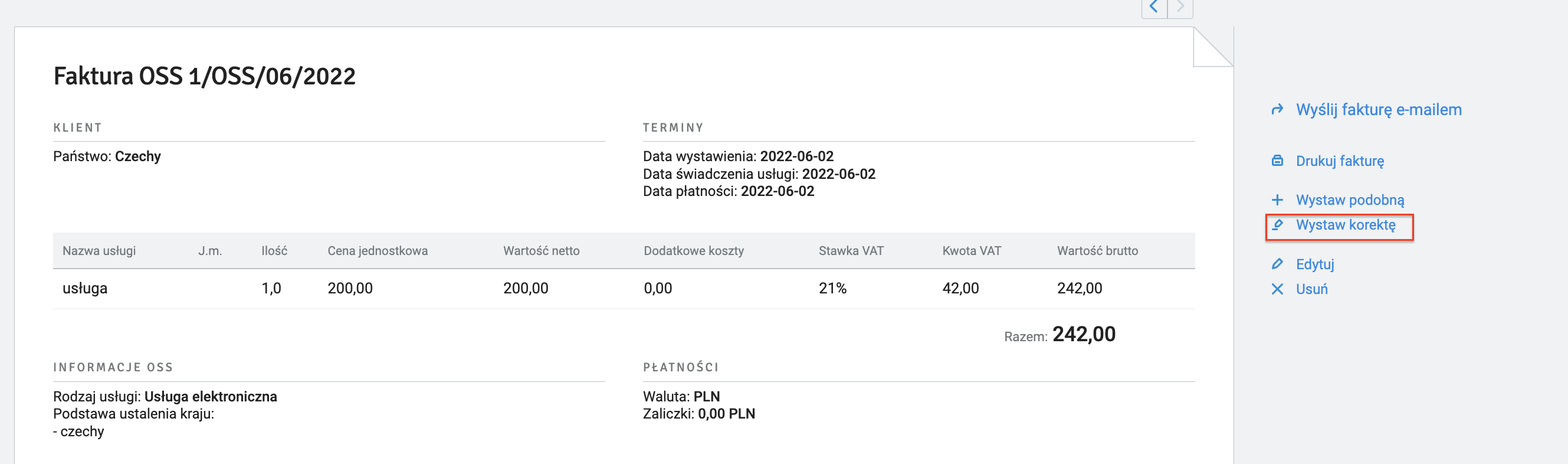Click the pencil icon beside Edytuj

pos(1277,264)
